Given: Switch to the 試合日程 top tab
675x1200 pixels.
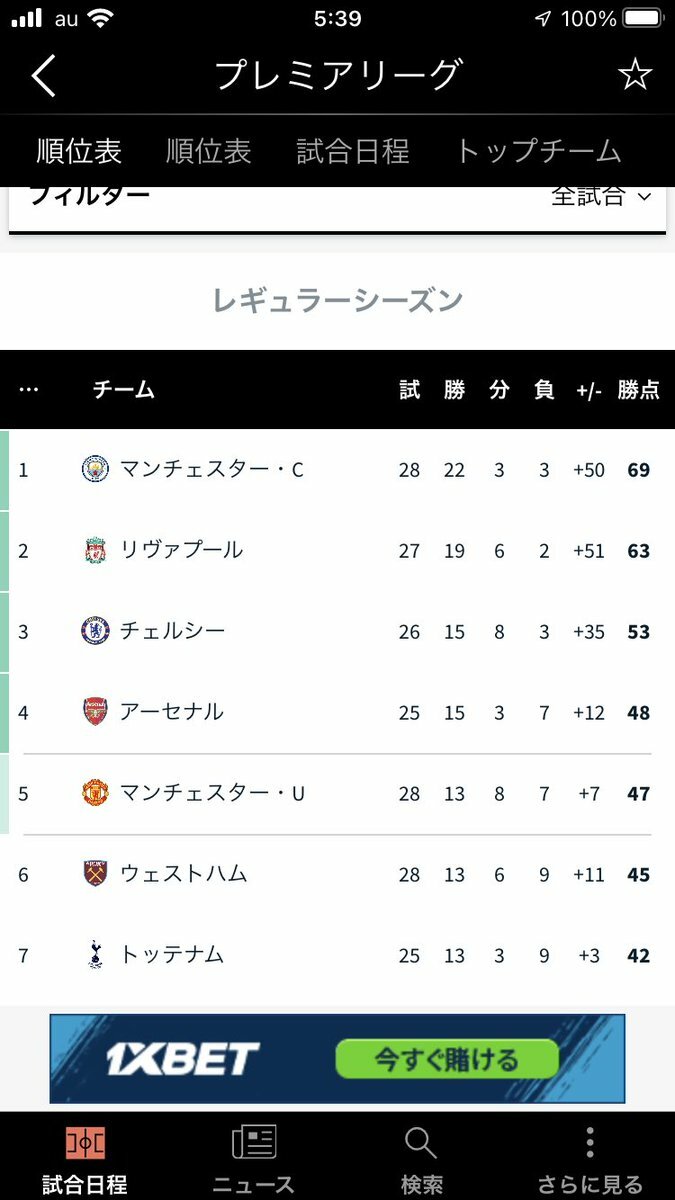Looking at the screenshot, I should (353, 151).
